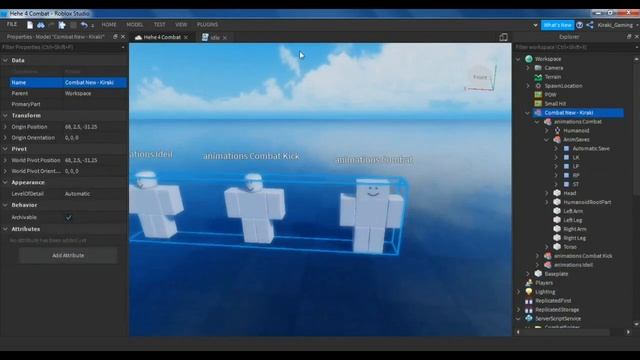640x360 pixels.
Task: Collapse the Pivot section in Properties
Action: [x=5, y=149]
